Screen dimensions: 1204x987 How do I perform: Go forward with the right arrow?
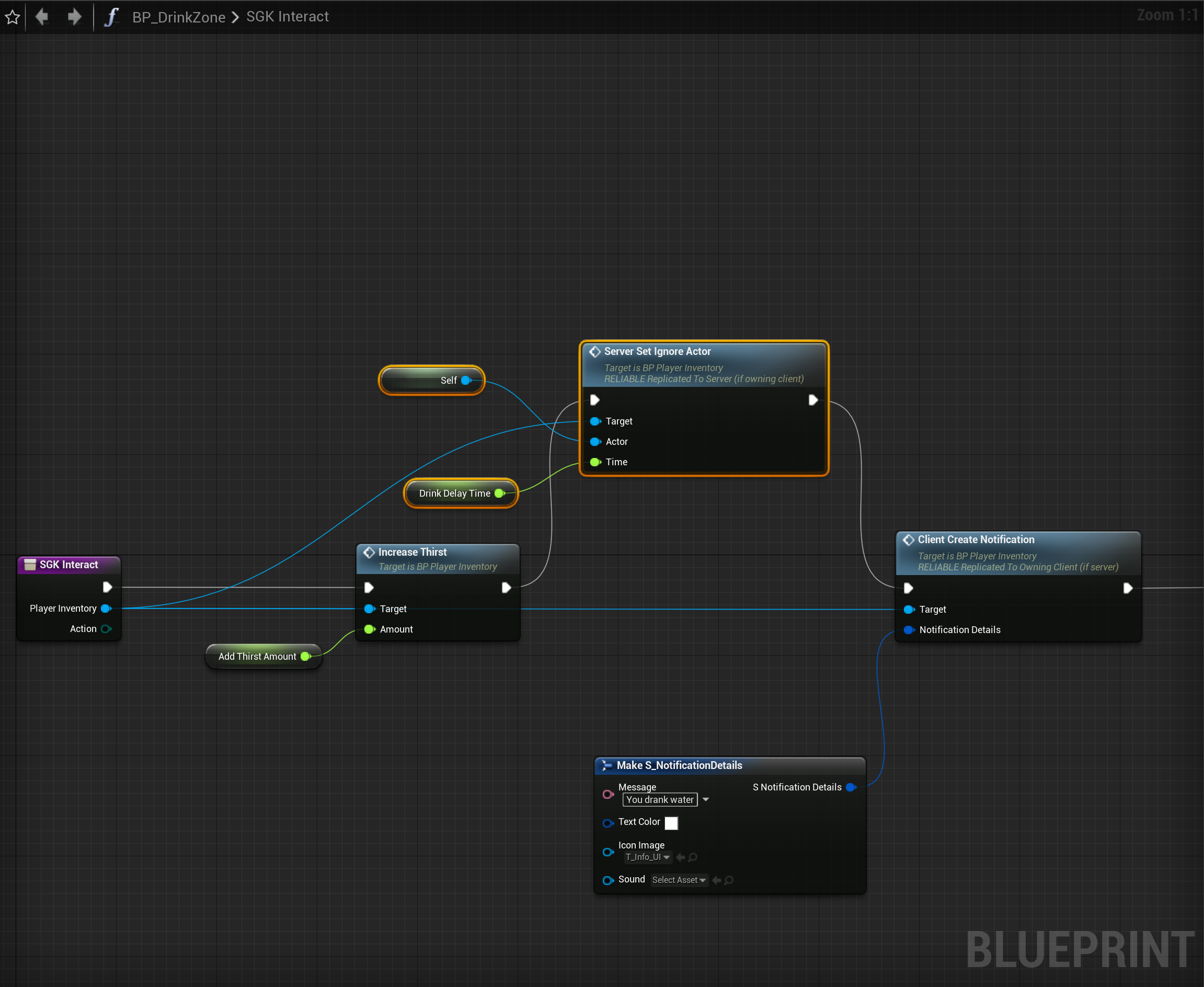[x=74, y=17]
